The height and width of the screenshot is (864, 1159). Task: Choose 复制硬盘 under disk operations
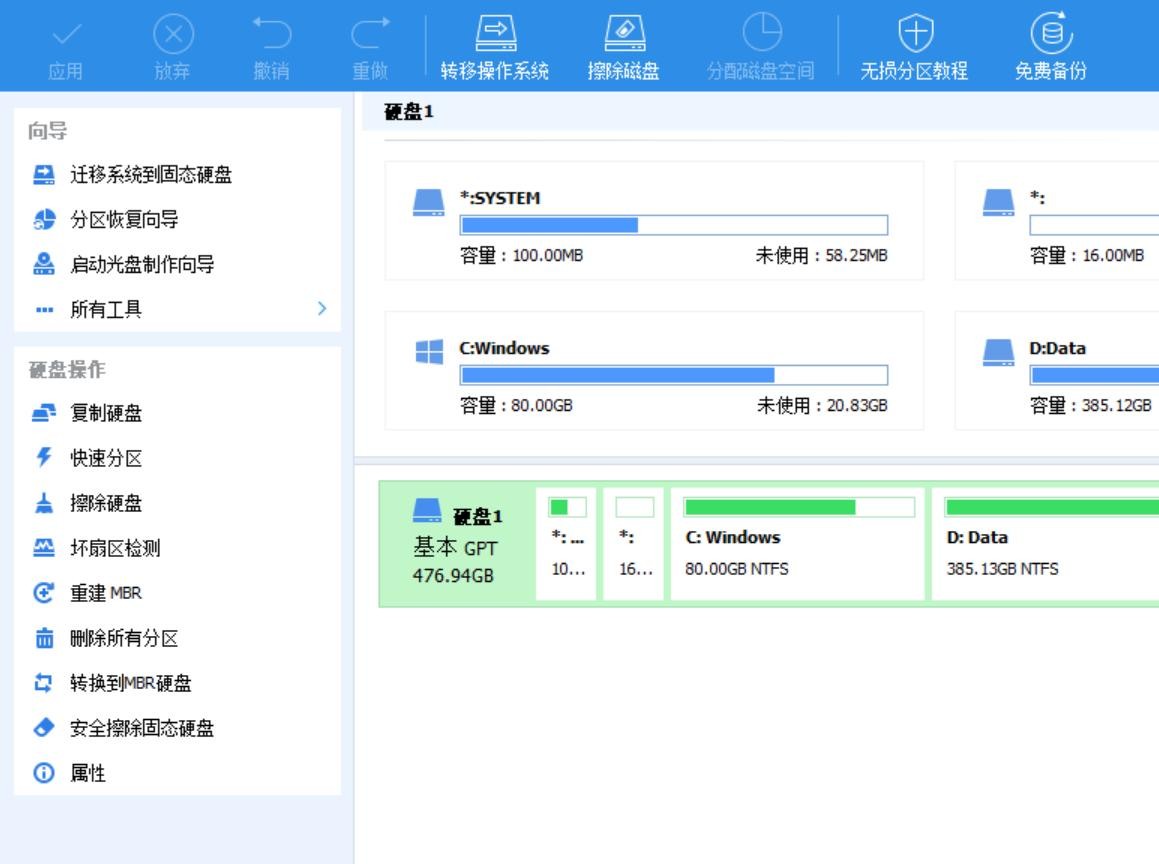[x=106, y=413]
